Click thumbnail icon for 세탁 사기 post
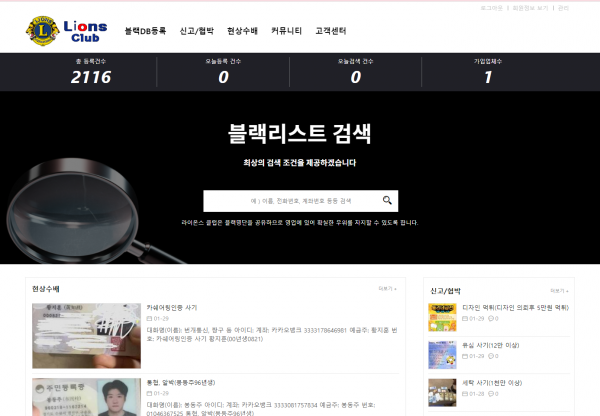 (x=442, y=390)
